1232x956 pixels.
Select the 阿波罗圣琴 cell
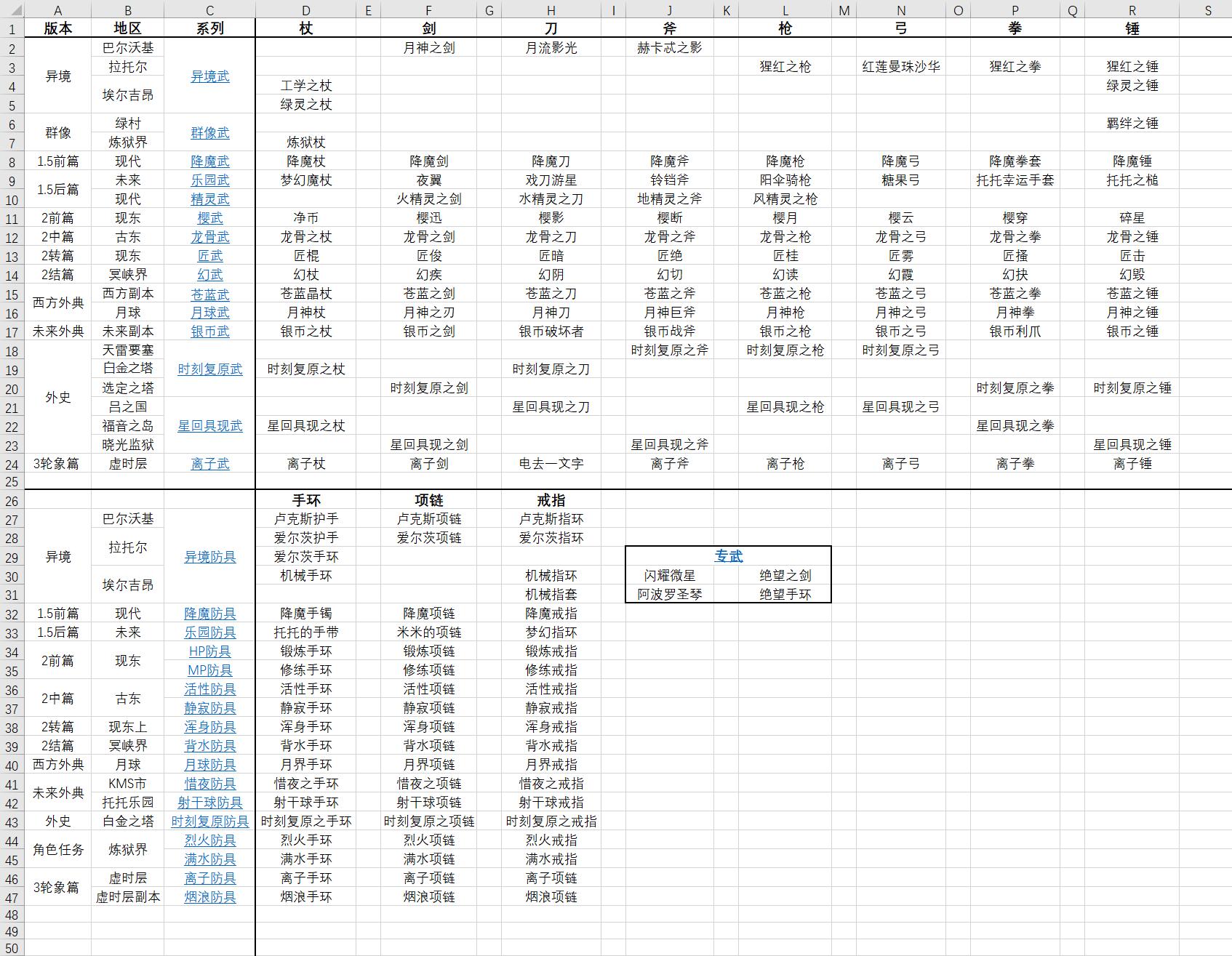pyautogui.click(x=669, y=595)
